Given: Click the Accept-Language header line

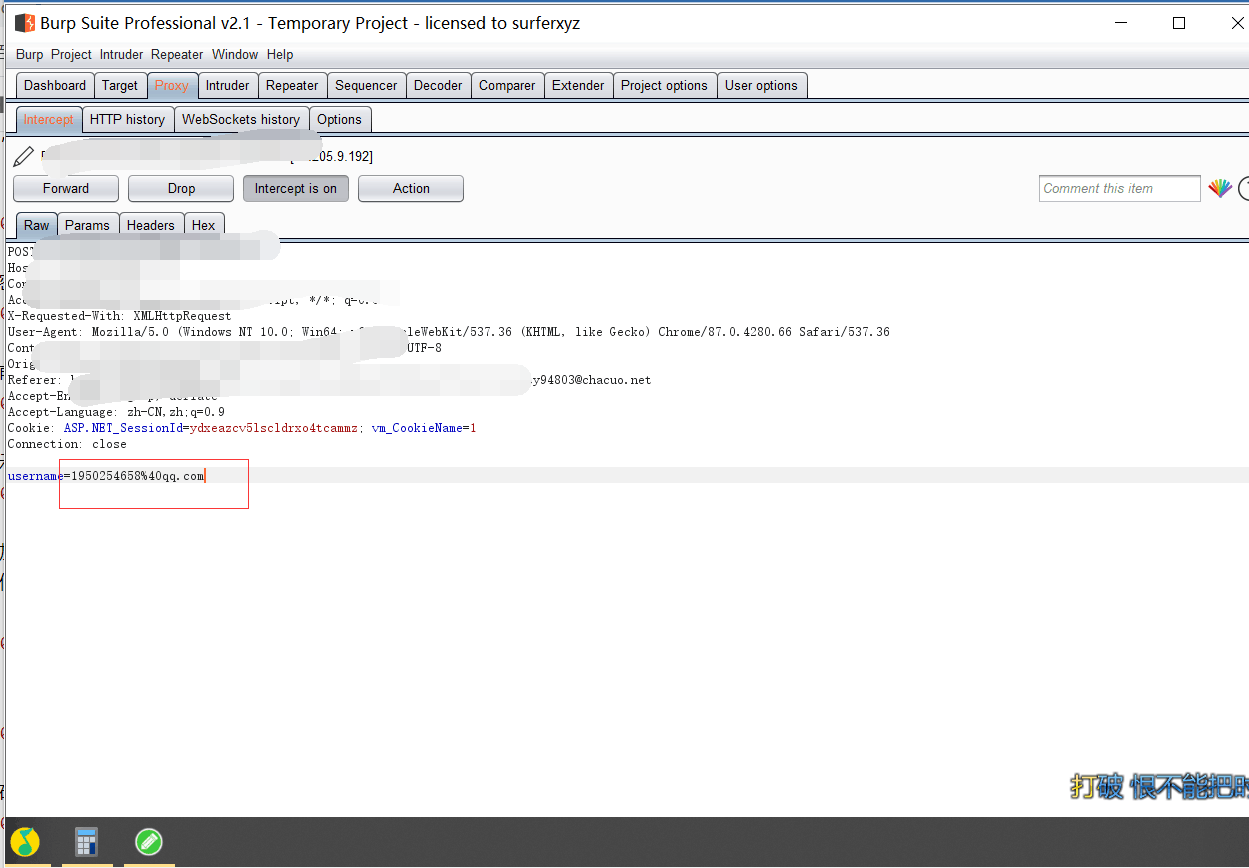Looking at the screenshot, I should pos(116,412).
